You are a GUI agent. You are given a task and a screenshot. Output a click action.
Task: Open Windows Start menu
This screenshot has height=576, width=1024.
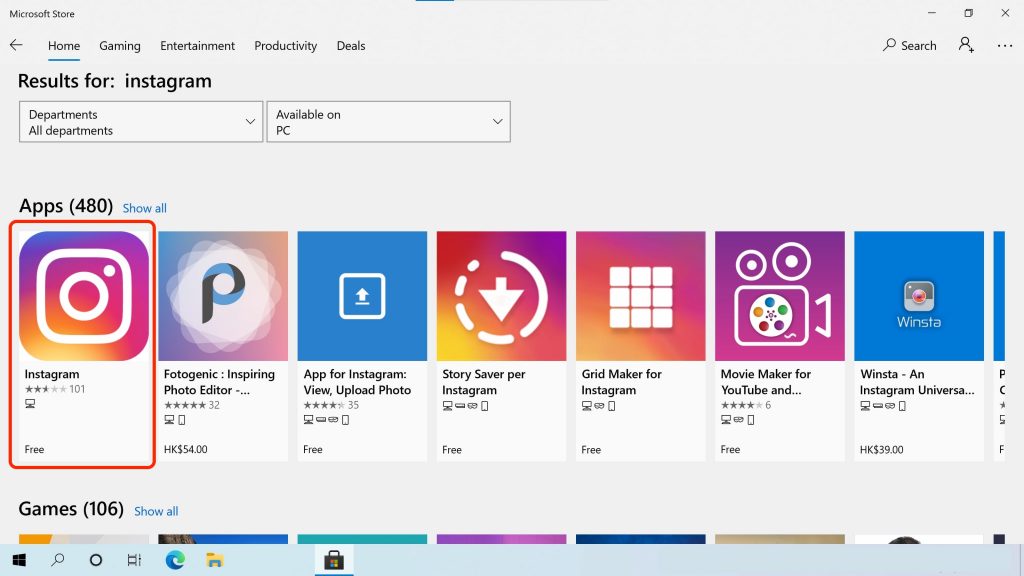pos(19,560)
